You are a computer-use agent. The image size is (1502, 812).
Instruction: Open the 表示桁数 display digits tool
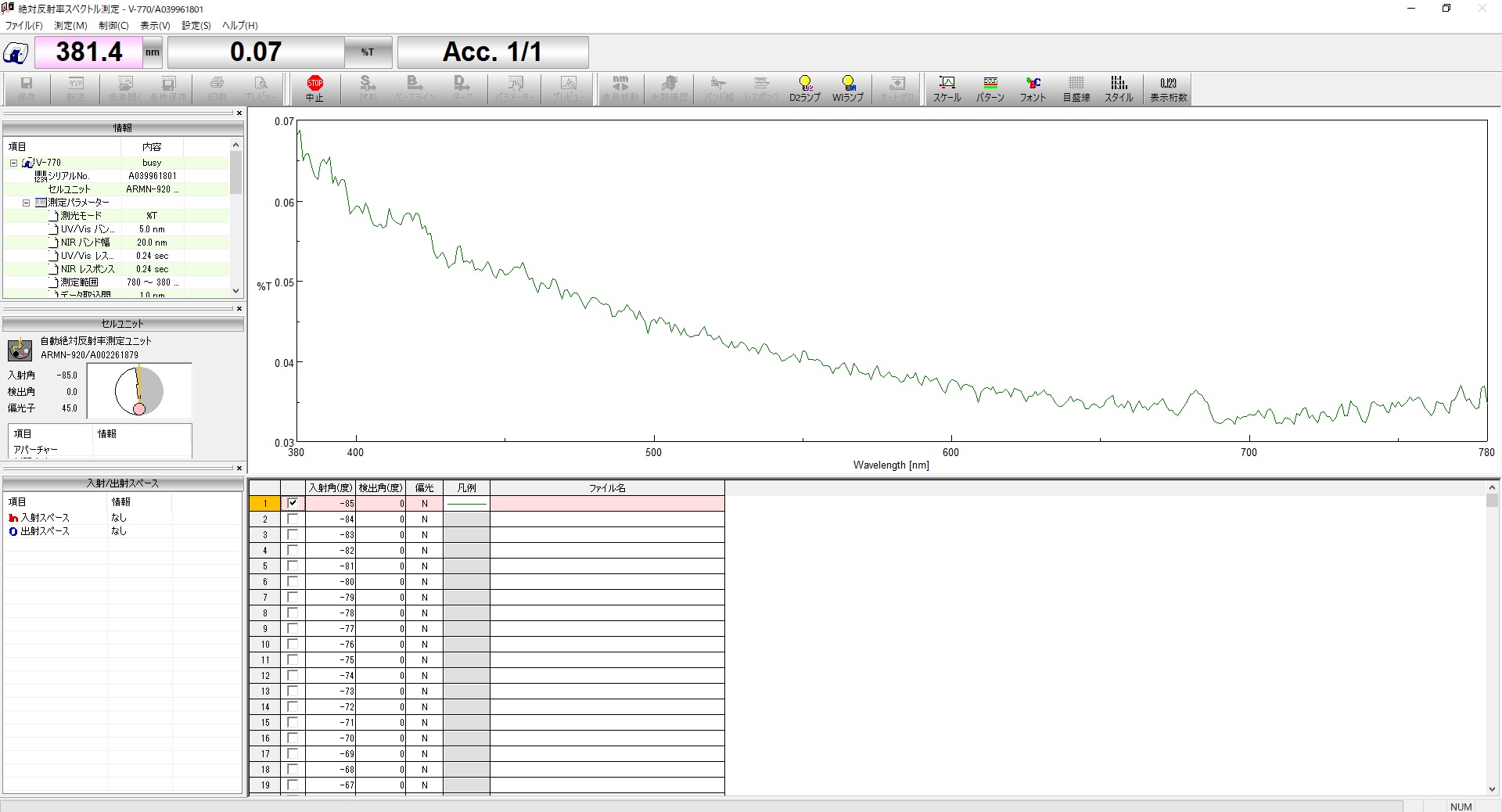[1169, 89]
